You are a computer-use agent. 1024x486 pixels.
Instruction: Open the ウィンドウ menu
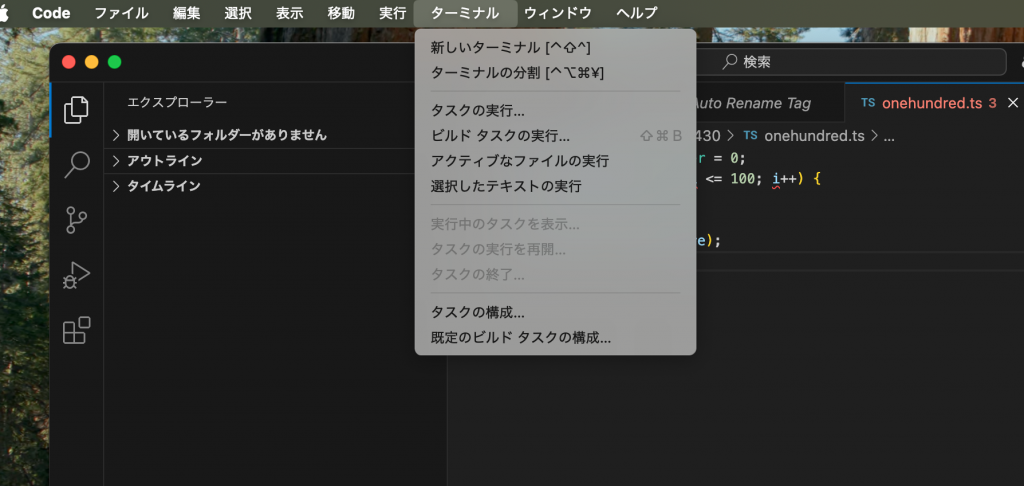point(558,13)
